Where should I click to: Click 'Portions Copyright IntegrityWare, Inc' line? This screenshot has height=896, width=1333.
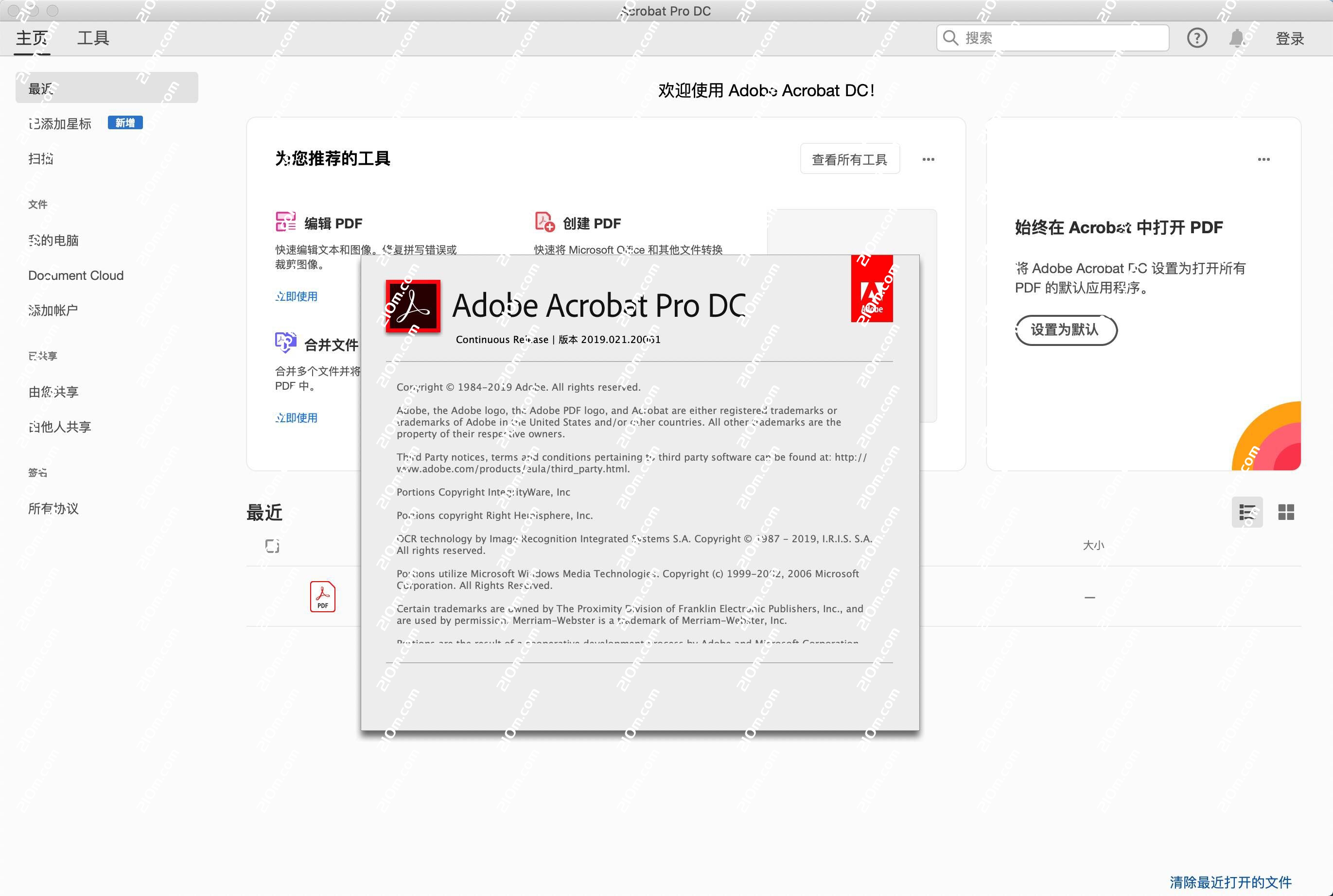[483, 493]
